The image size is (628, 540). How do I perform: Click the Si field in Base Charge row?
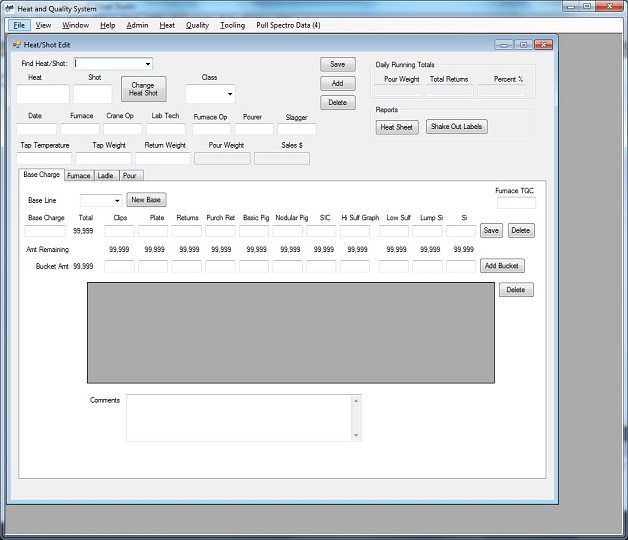click(x=461, y=231)
